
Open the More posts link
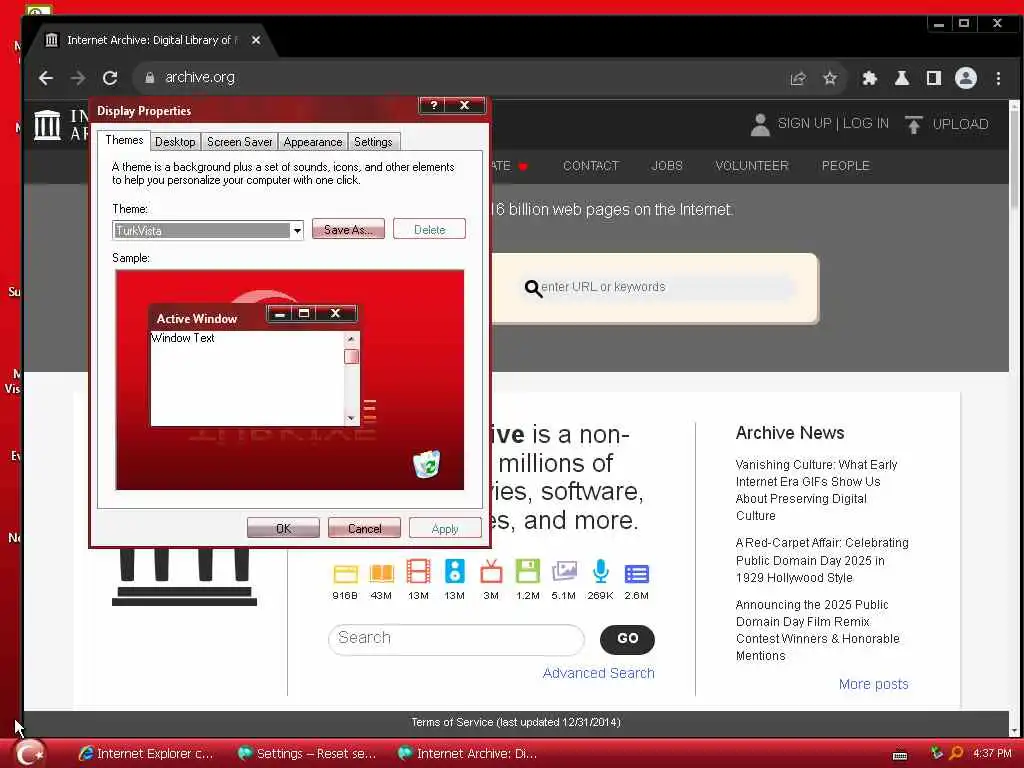[873, 684]
